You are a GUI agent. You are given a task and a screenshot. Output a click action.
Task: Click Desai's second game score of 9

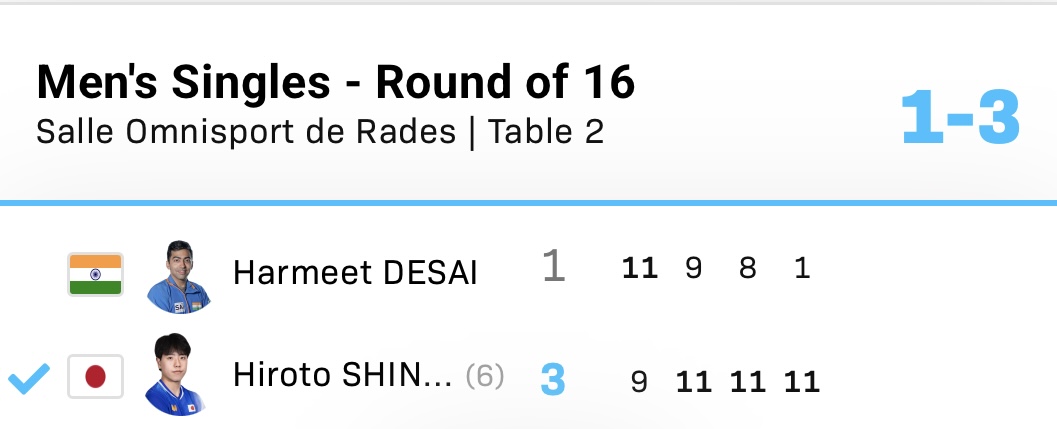pyautogui.click(x=694, y=269)
